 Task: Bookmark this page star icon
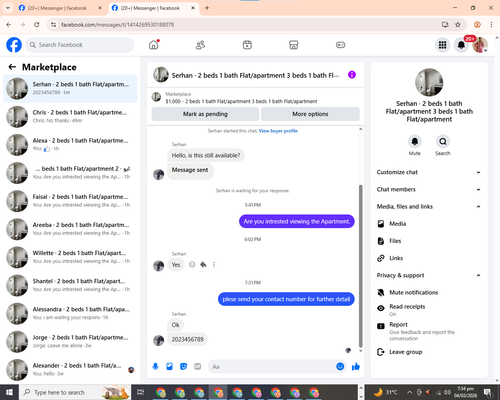click(458, 24)
